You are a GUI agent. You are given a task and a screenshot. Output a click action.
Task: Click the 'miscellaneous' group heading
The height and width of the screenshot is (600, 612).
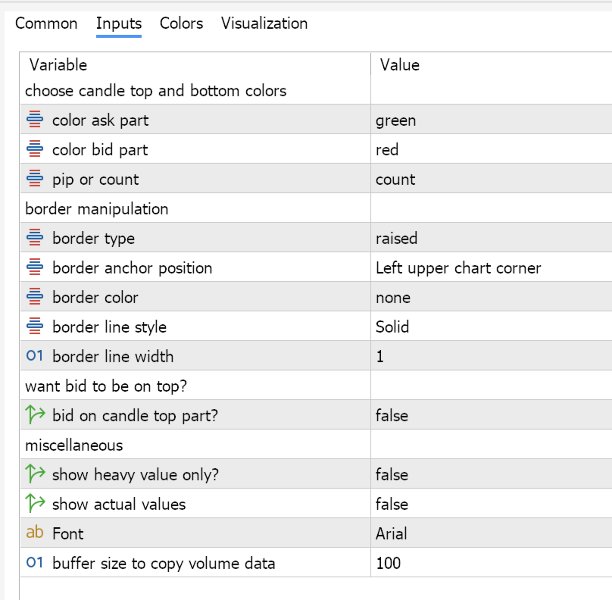pyautogui.click(x=74, y=445)
